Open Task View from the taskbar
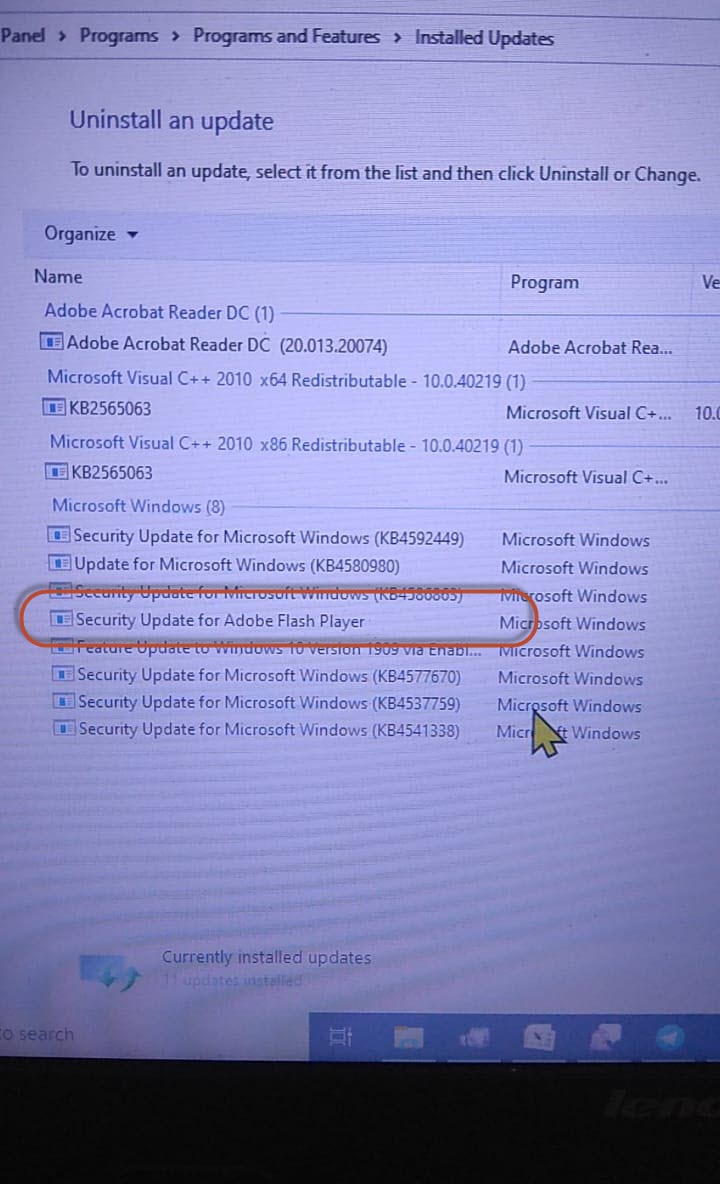The width and height of the screenshot is (720, 1184). 340,1037
